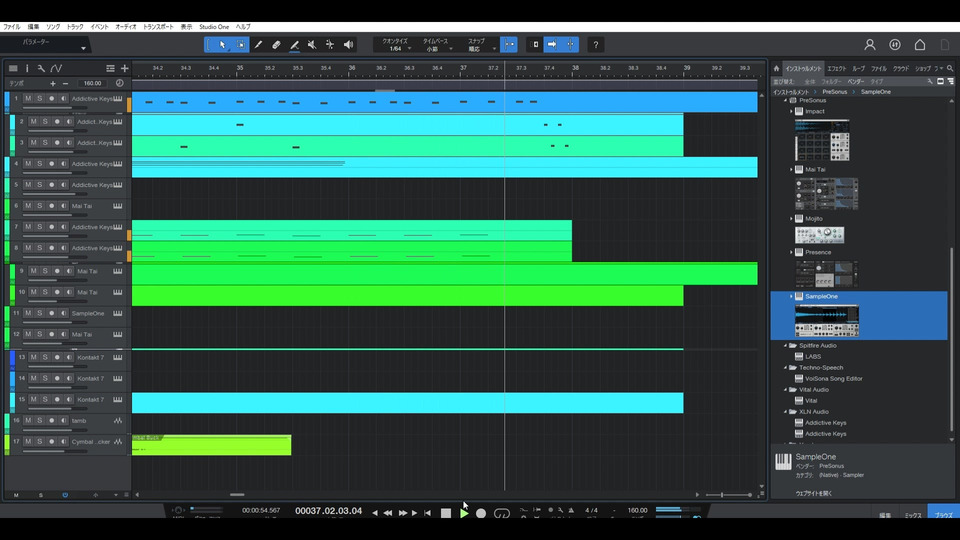Toggle autoscroll arrow button
The width and height of the screenshot is (960, 540).
tap(552, 45)
